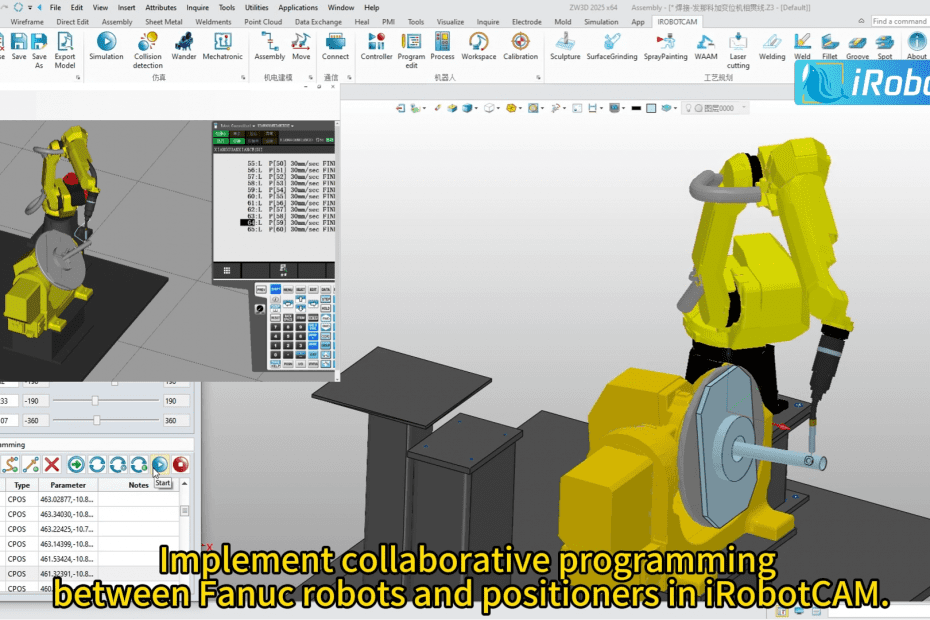
Task: Open the Calibration tool
Action: 521,47
